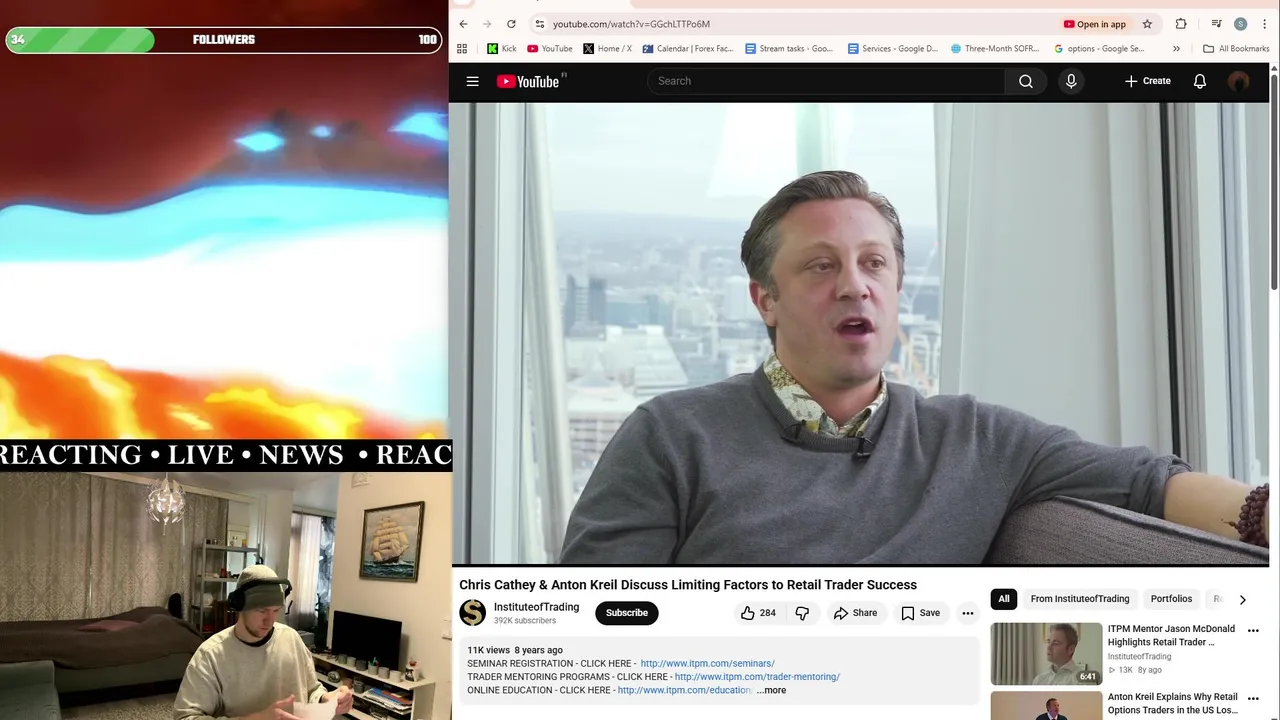This screenshot has height=720, width=1280.
Task: Click the 11K views 8 years ago text
Action: click(515, 650)
